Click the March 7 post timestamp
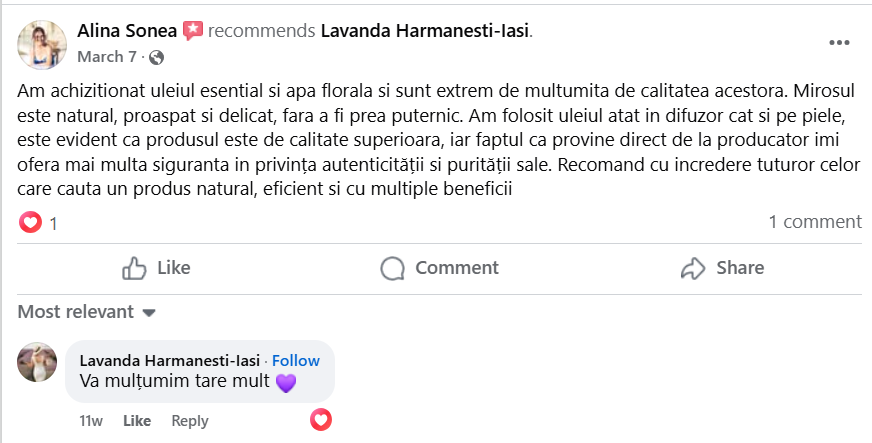 (x=107, y=57)
